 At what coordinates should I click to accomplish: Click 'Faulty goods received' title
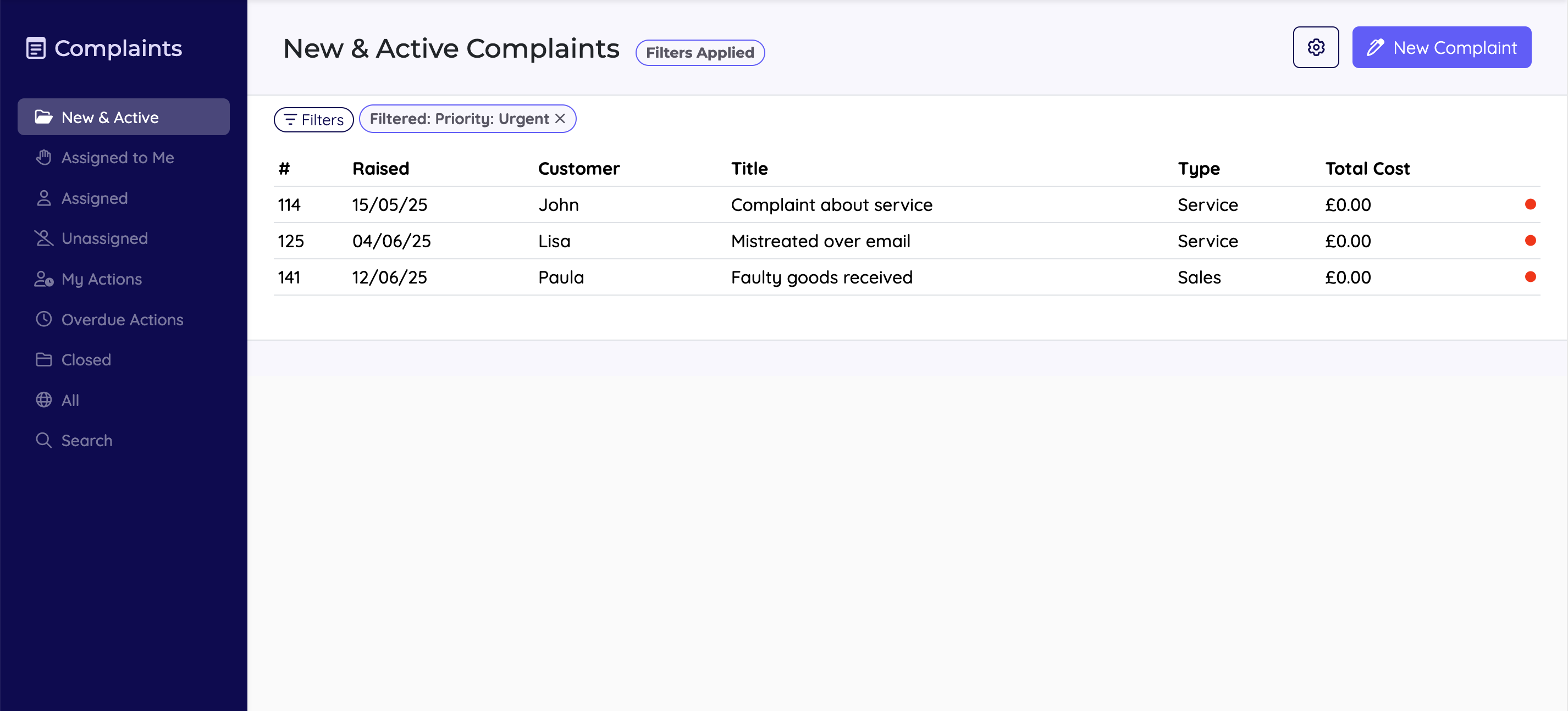(822, 278)
